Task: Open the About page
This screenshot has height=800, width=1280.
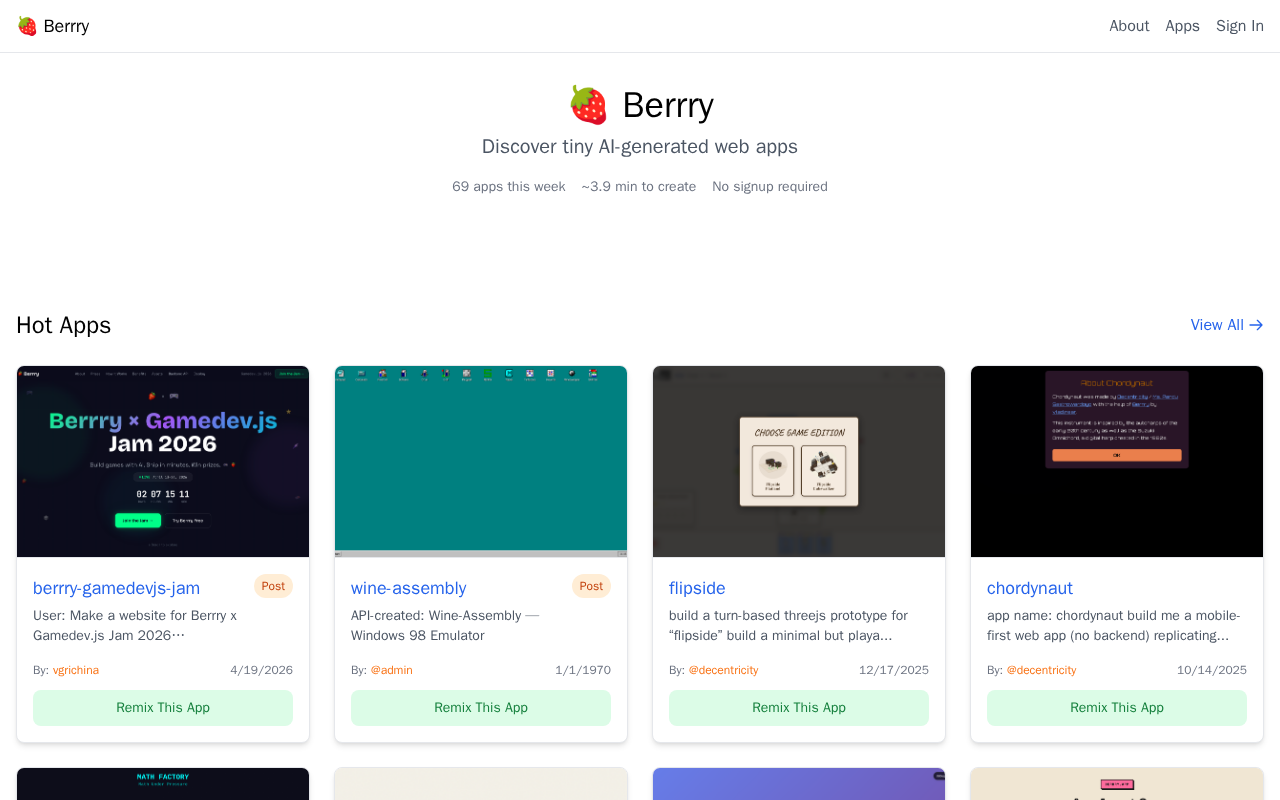Action: tap(1129, 26)
